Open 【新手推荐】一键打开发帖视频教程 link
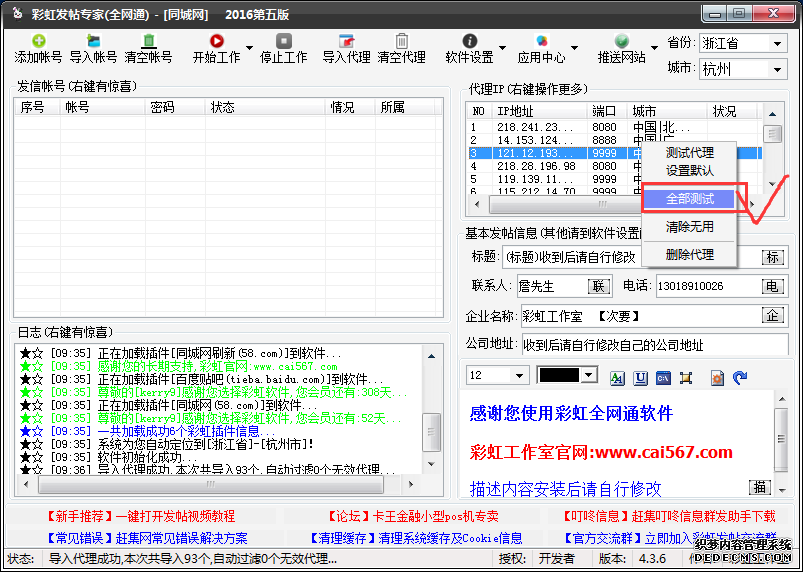 pyautogui.click(x=140, y=516)
